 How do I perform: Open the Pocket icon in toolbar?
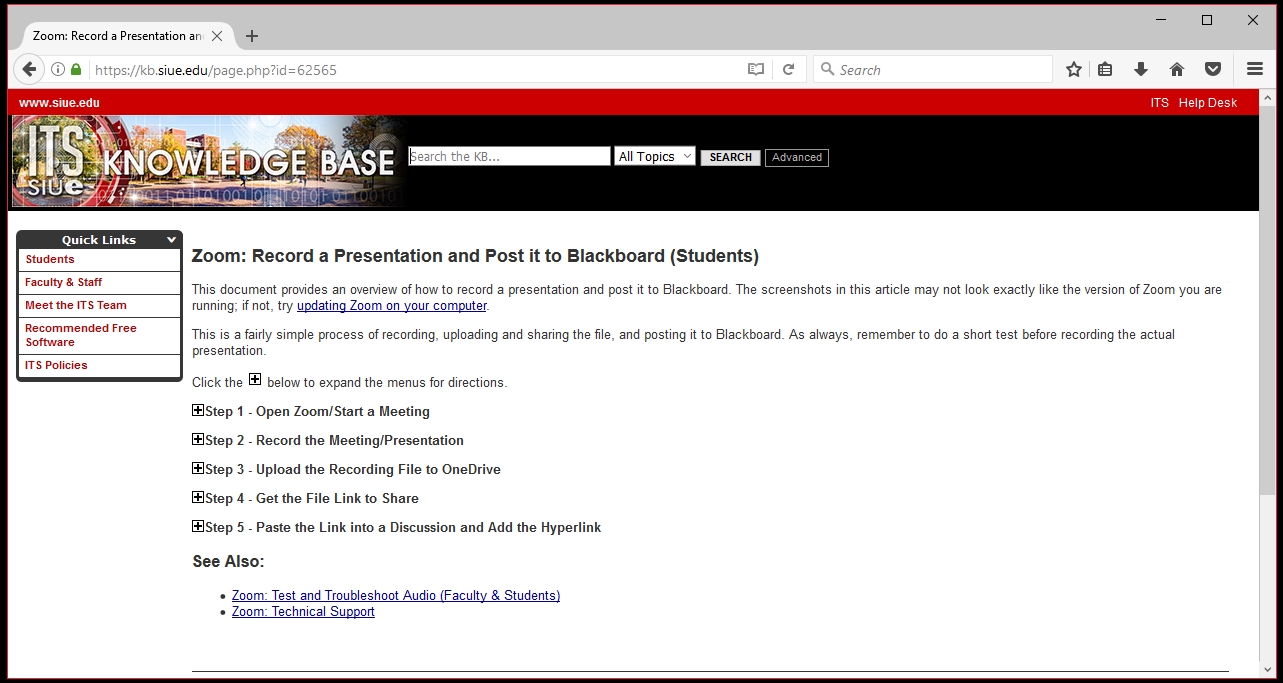pyautogui.click(x=1212, y=69)
